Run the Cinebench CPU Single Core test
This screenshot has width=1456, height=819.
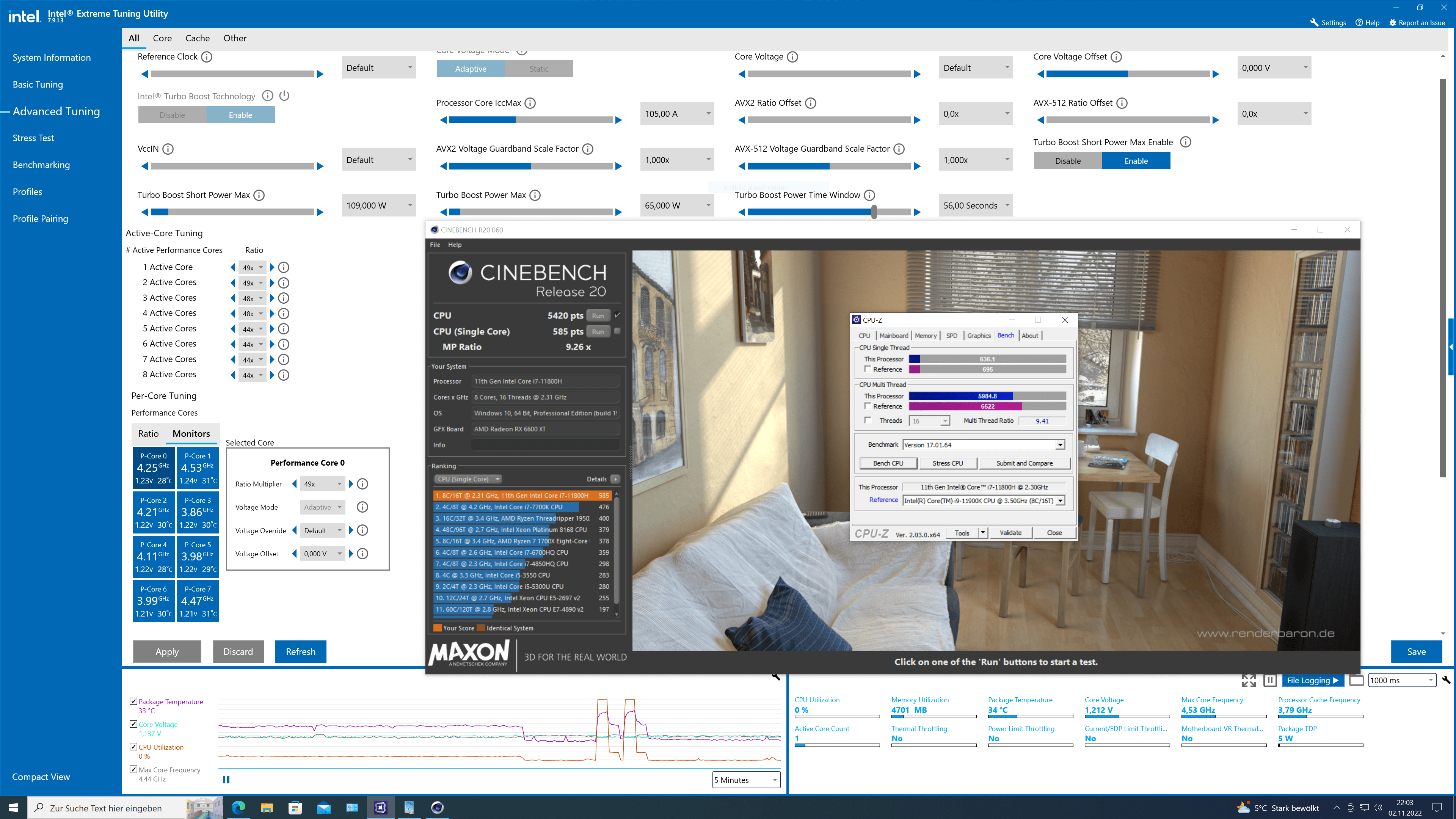(598, 332)
